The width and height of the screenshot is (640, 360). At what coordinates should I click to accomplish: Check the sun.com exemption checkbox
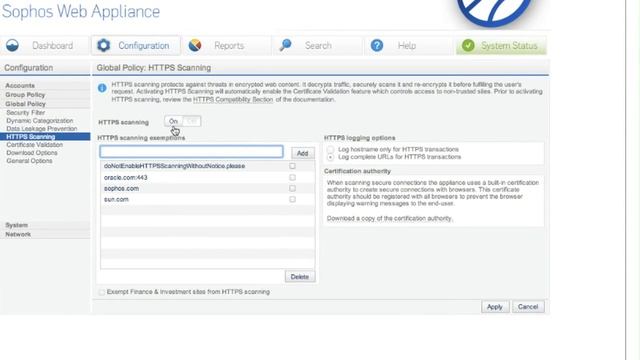click(292, 200)
